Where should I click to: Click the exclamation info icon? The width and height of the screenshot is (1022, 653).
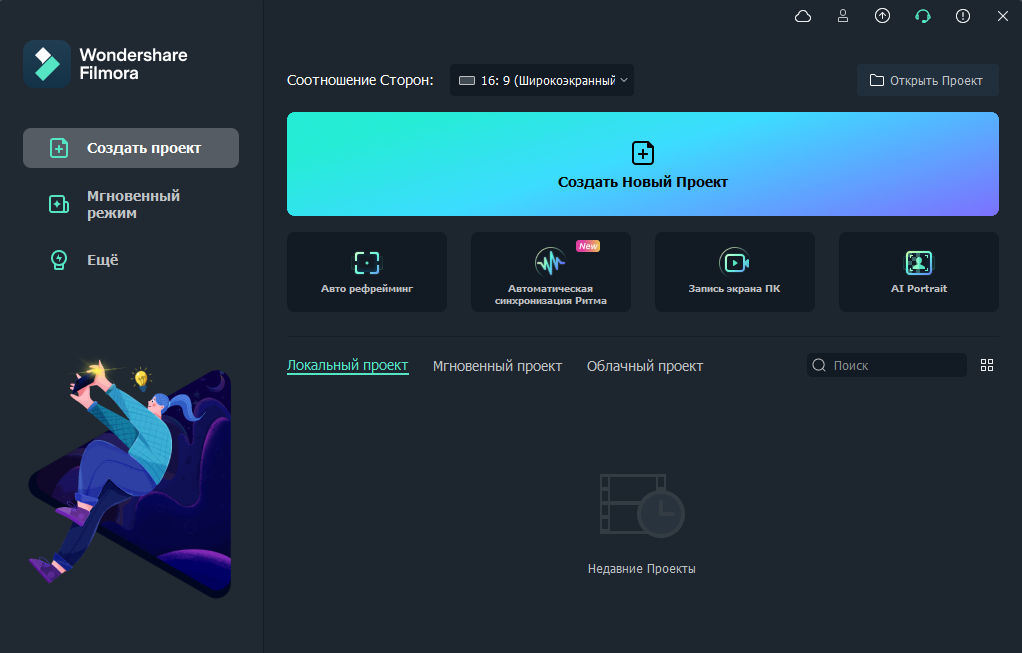tap(963, 16)
